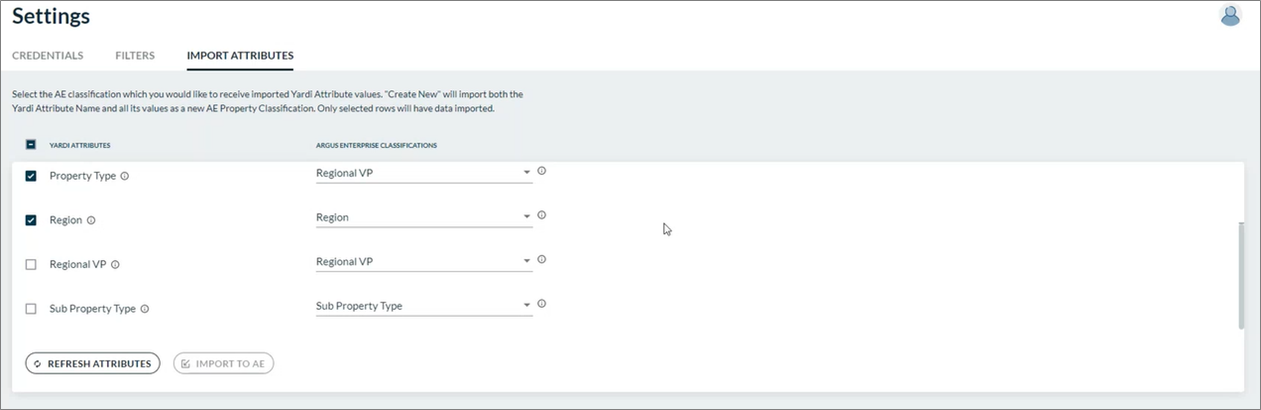
Task: Click info icon next to Property Type attribute
Action: point(125,176)
